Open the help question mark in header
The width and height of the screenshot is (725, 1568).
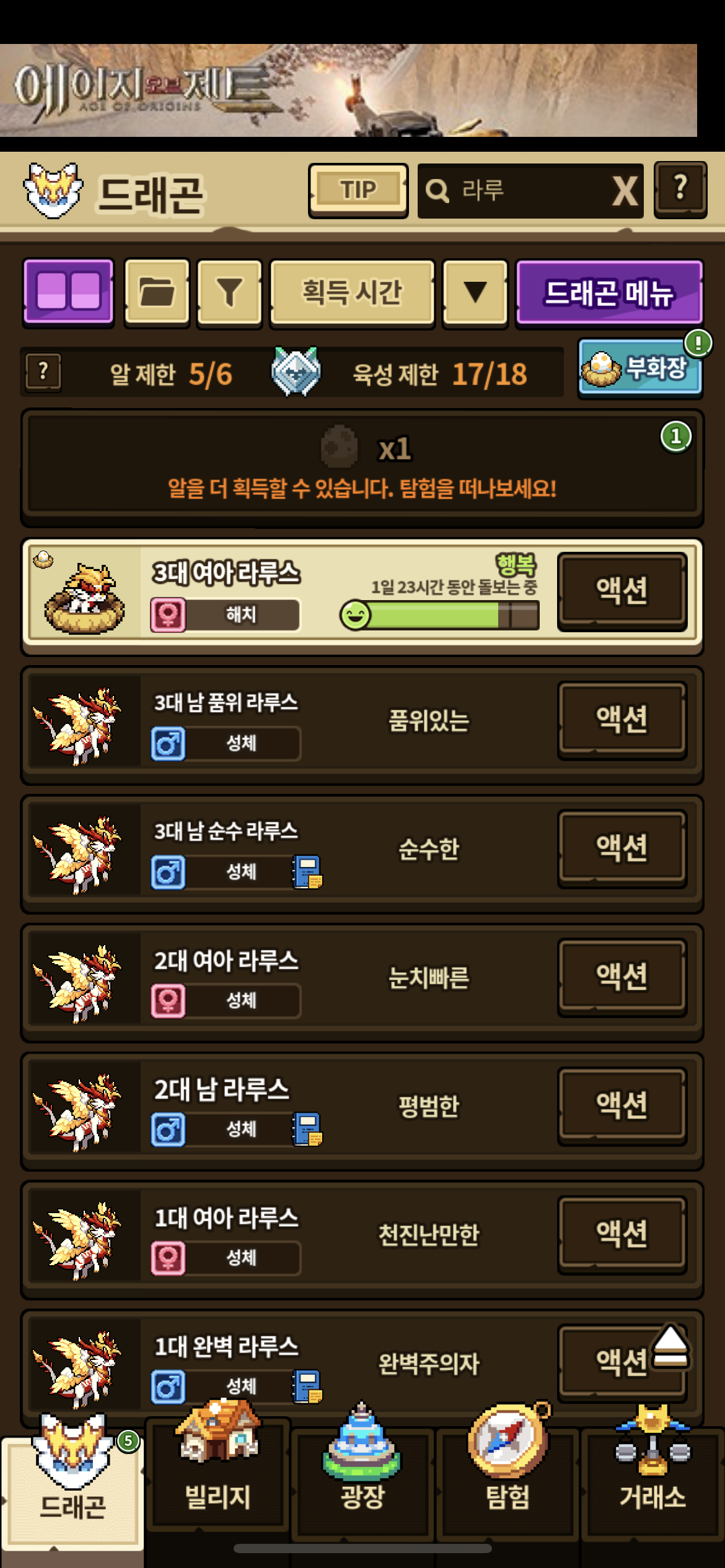(x=680, y=189)
